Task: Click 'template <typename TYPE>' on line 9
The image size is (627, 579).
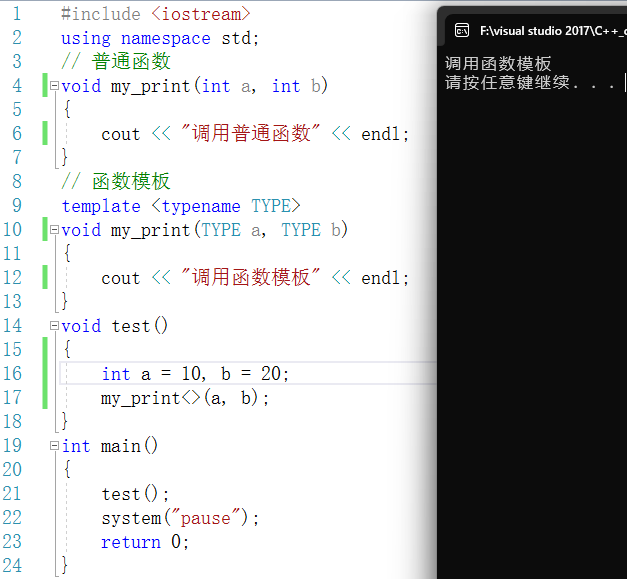Action: (x=181, y=206)
